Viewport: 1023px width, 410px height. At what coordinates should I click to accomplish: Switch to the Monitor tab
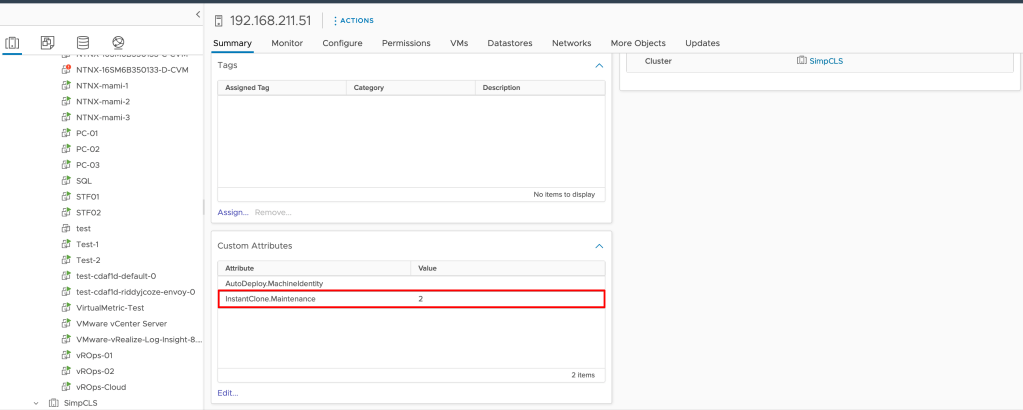point(287,43)
